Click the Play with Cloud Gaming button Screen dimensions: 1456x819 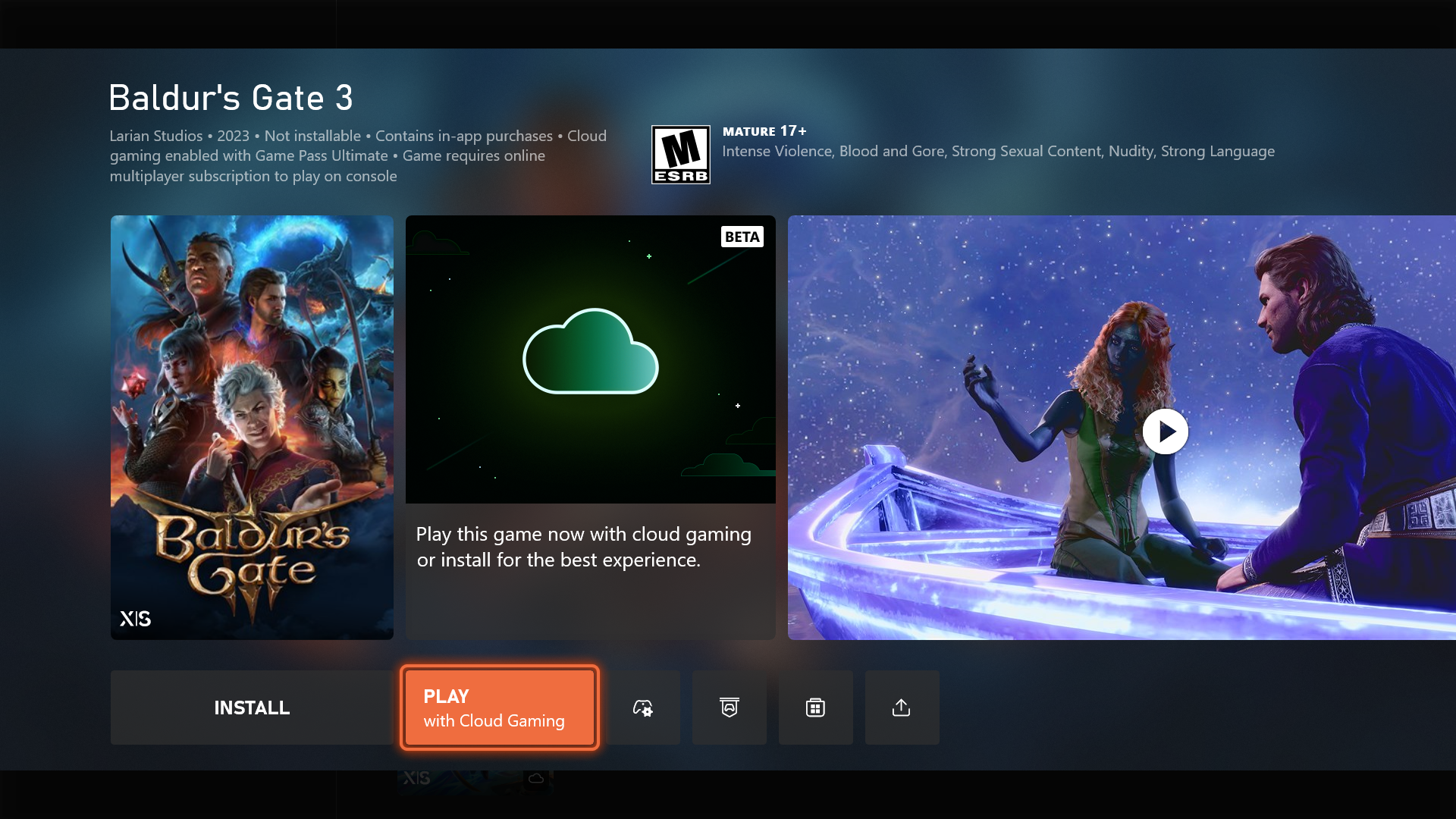(x=499, y=707)
